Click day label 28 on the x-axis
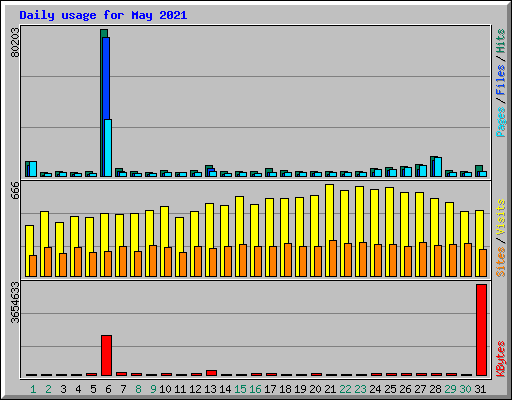Image resolution: width=512 pixels, height=400 pixels. [x=435, y=389]
